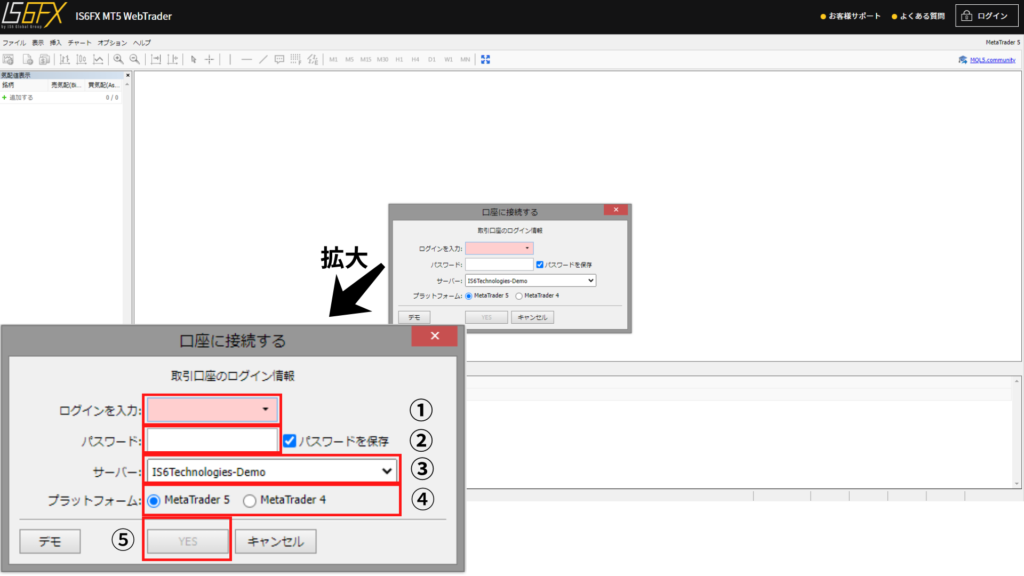Focus password field in small dialog
Viewport: 1024px width, 576px height.
(499, 264)
